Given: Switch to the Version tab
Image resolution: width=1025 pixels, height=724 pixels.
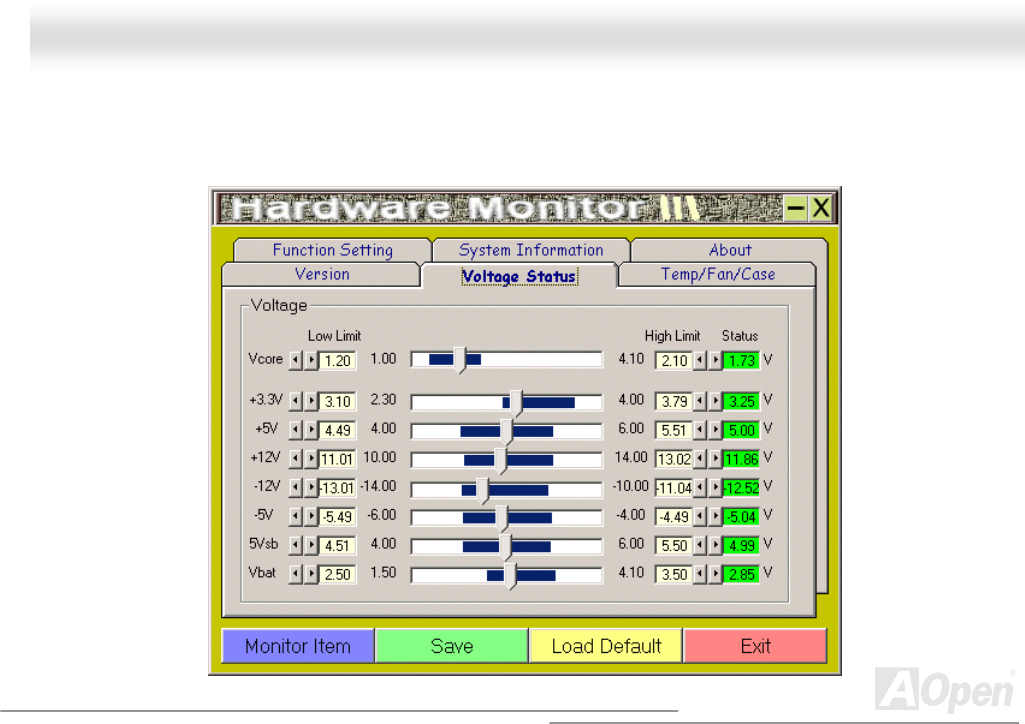Looking at the screenshot, I should (x=322, y=274).
